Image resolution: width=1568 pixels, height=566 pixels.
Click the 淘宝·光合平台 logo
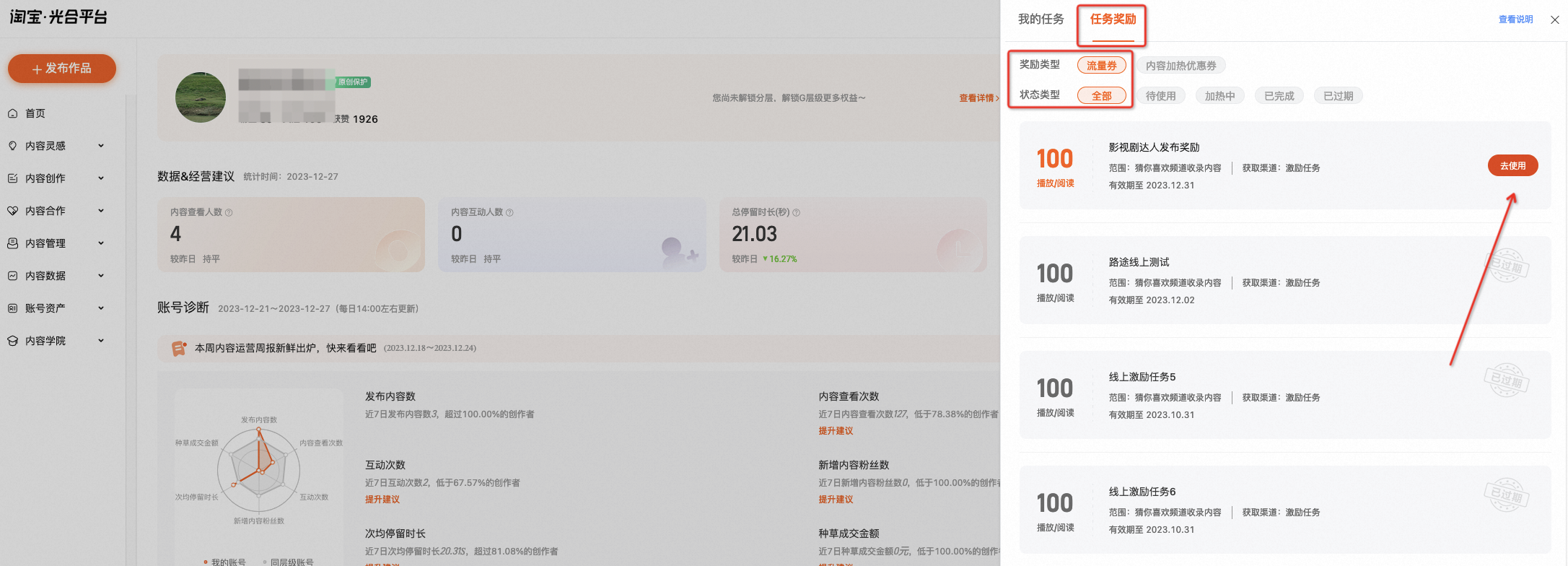pyautogui.click(x=58, y=17)
